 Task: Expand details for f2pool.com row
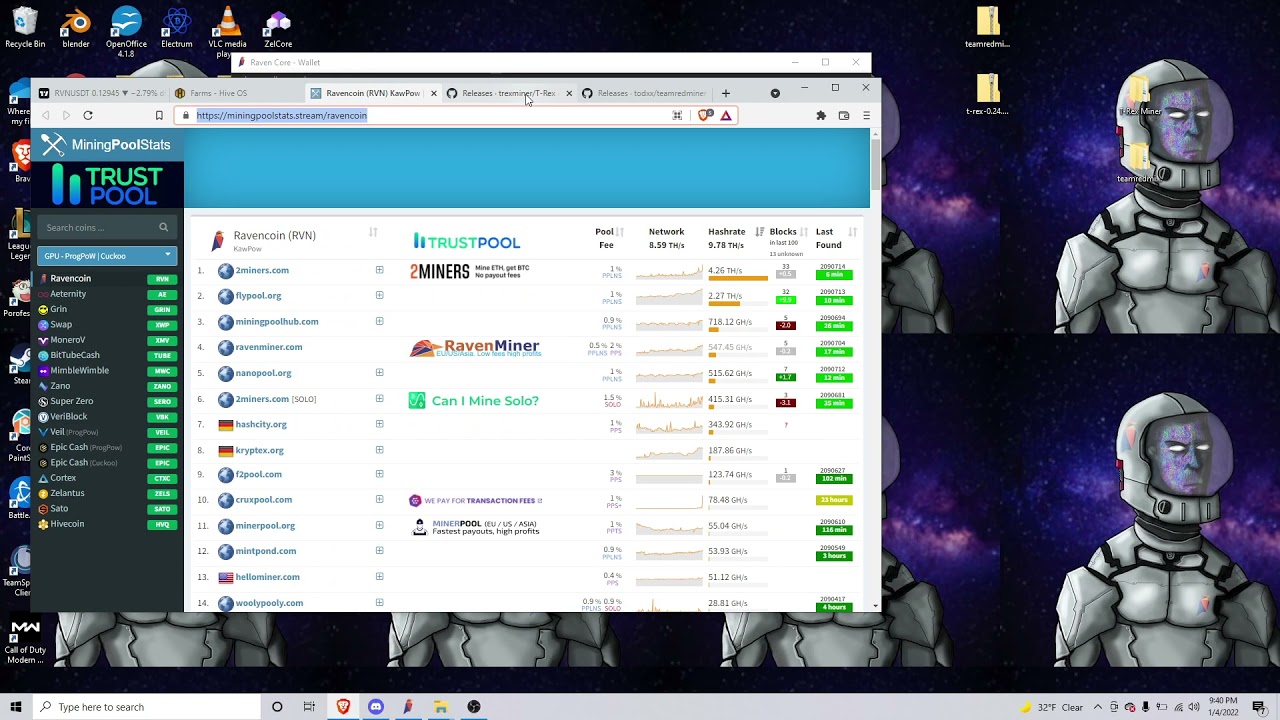(379, 474)
